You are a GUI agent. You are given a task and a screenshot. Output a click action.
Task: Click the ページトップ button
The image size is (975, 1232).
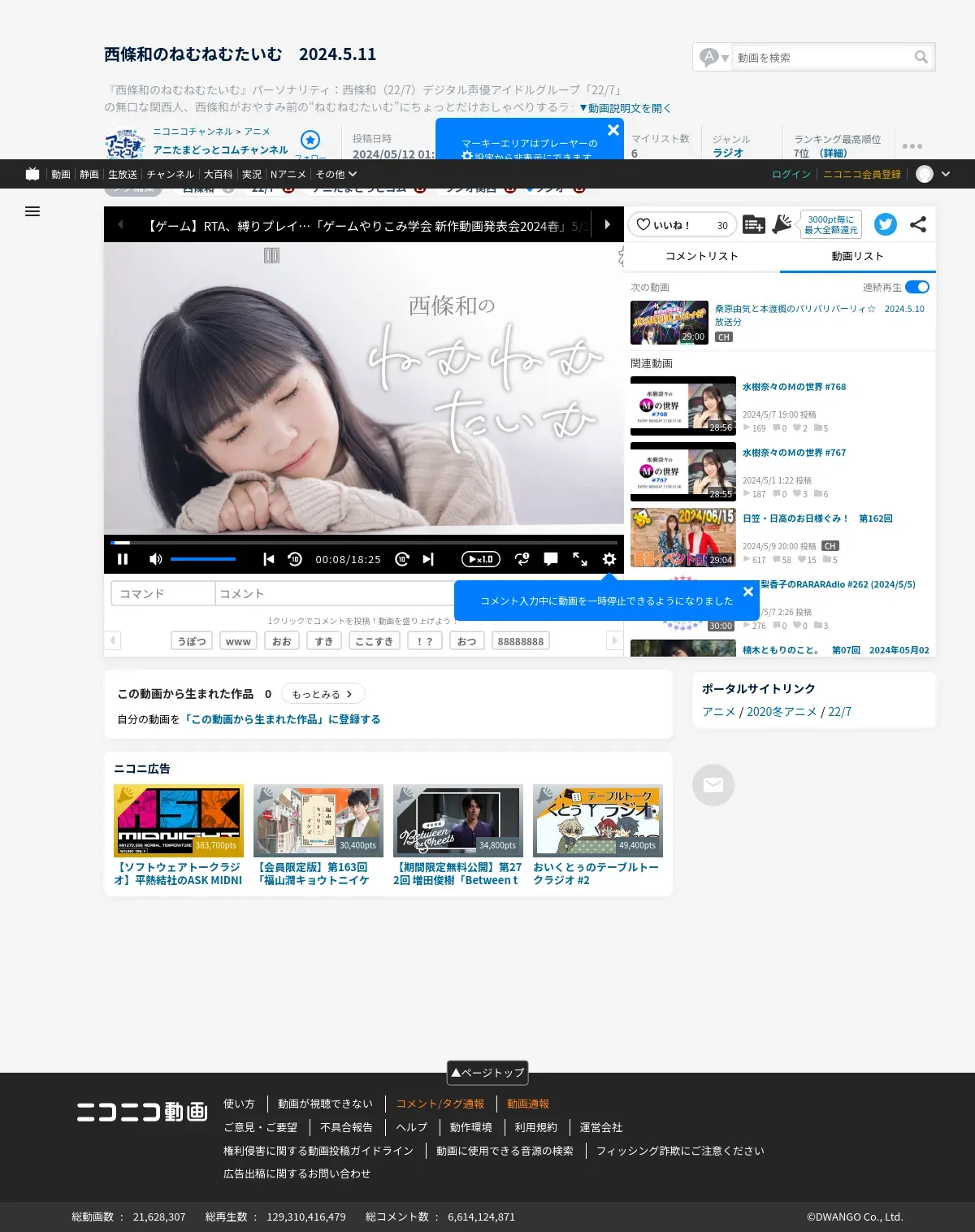tap(487, 1073)
